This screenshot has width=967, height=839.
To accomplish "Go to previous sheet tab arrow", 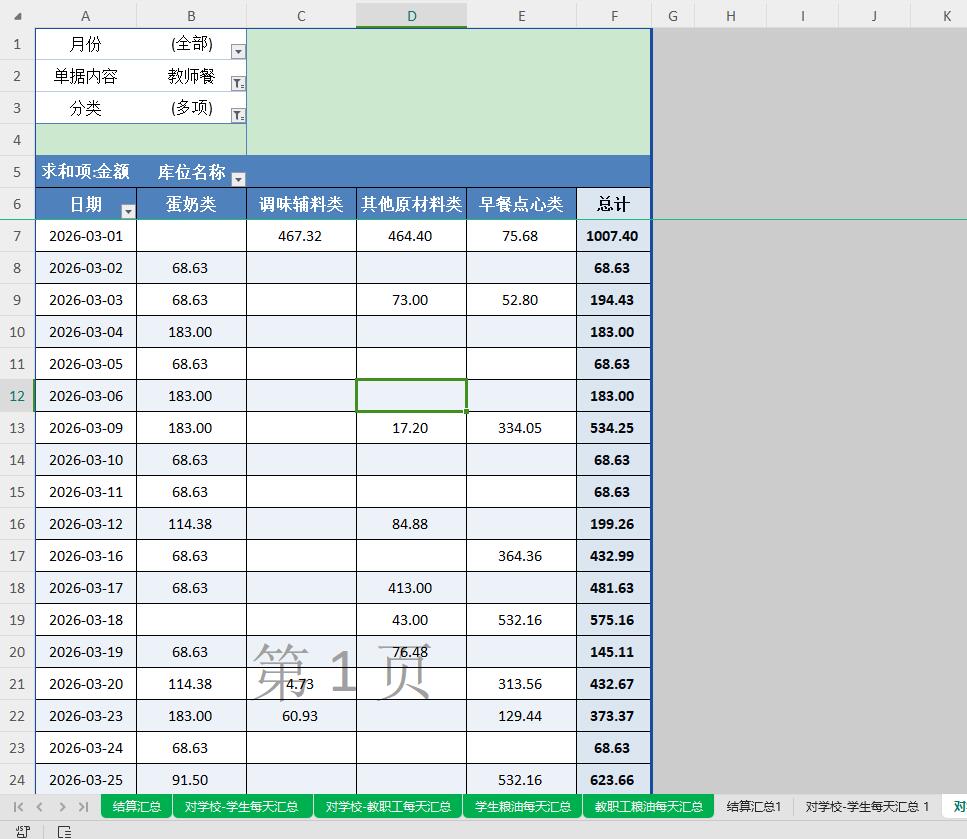I will 39,806.
